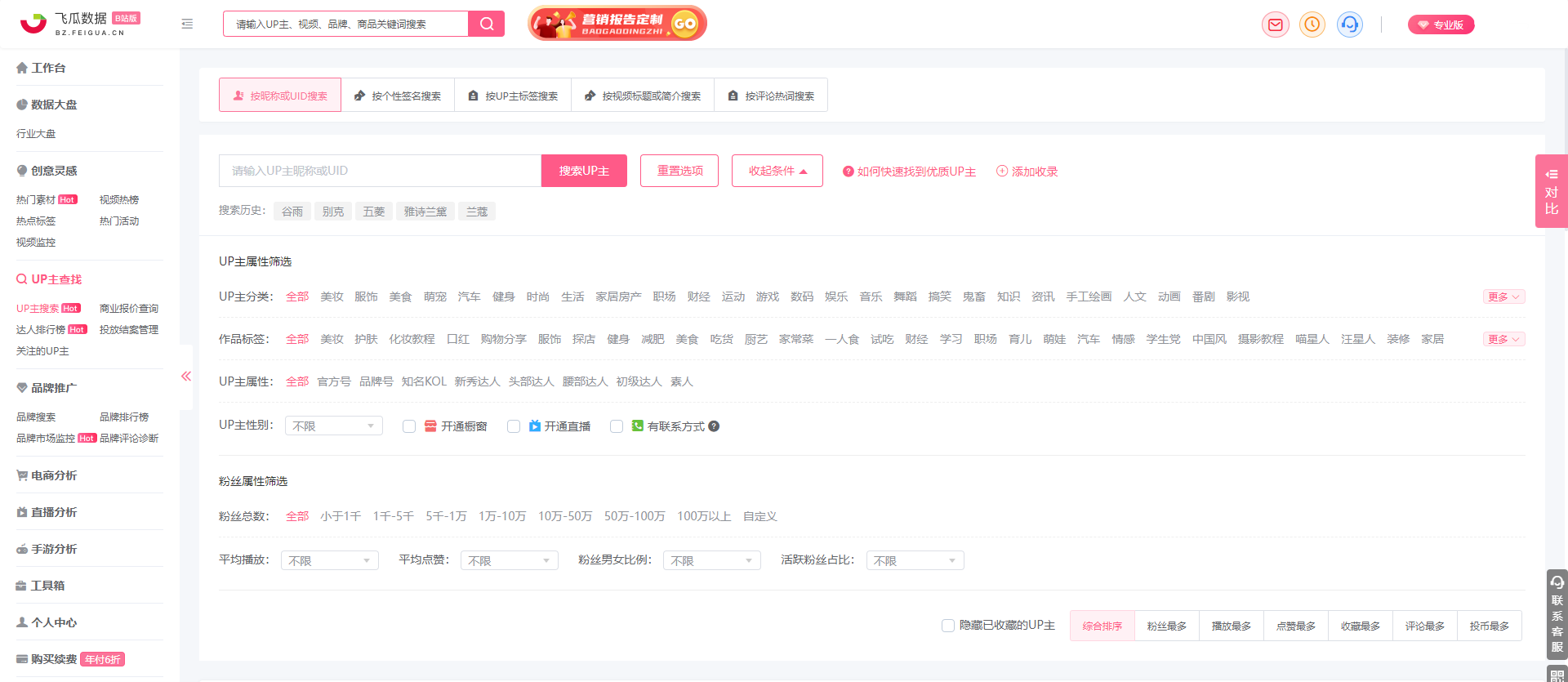
Task: Select 按视频标题或简介搜索 tab
Action: click(x=643, y=95)
